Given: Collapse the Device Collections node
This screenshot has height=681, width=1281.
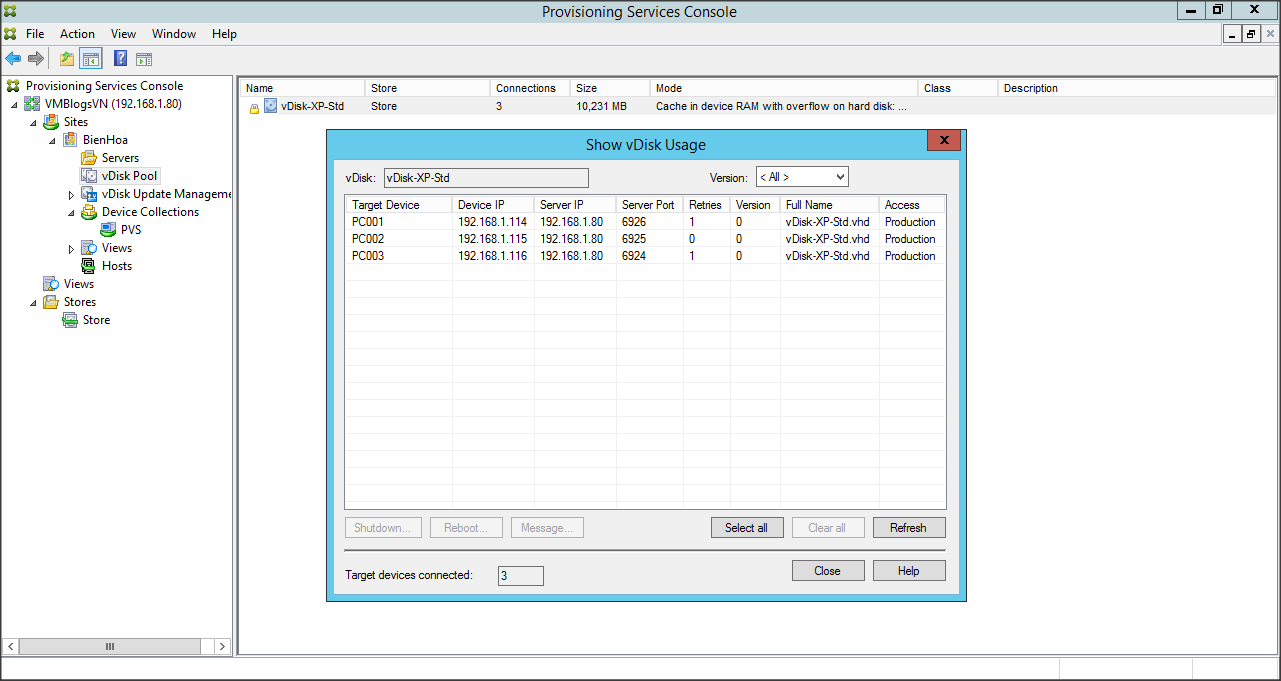Looking at the screenshot, I should [71, 212].
